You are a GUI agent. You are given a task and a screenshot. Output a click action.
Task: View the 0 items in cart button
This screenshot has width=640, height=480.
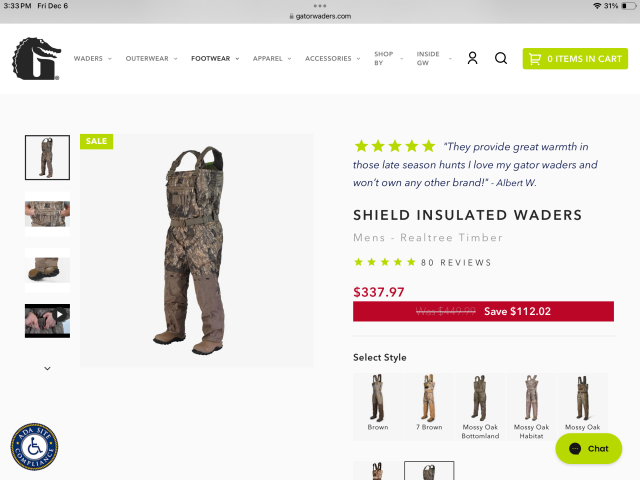coord(575,59)
